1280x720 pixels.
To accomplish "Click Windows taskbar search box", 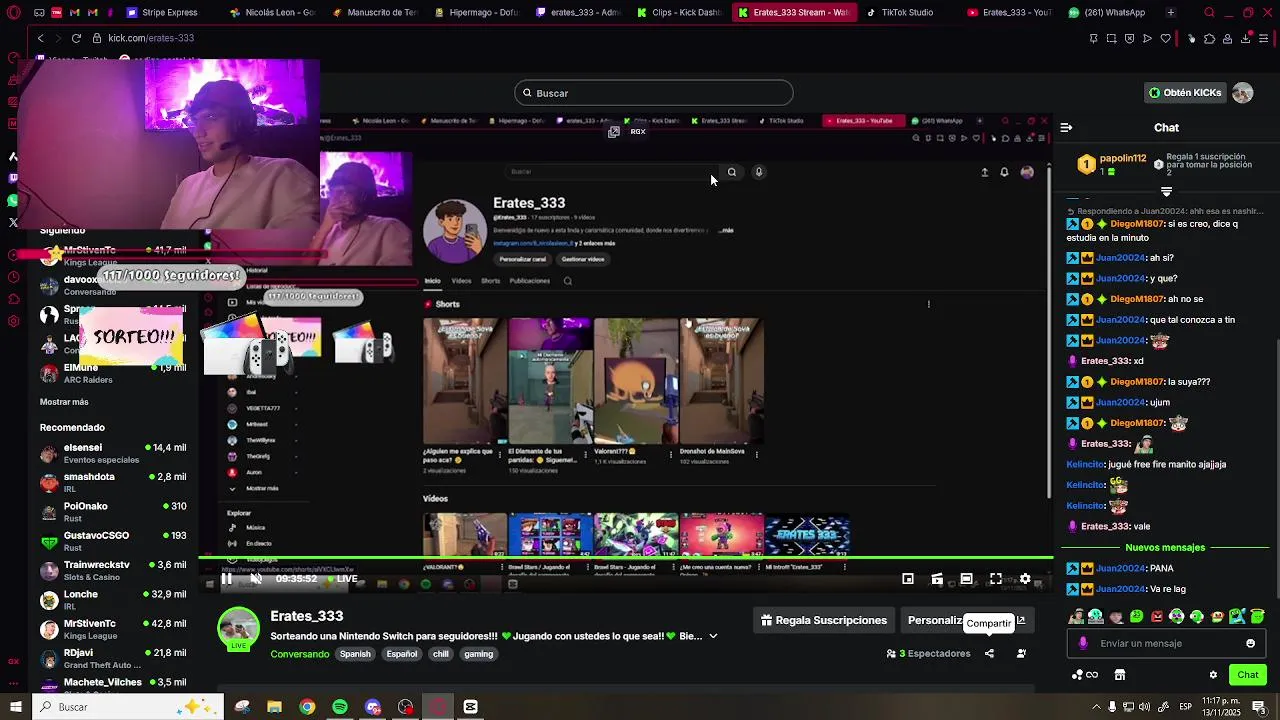I will click(x=129, y=707).
